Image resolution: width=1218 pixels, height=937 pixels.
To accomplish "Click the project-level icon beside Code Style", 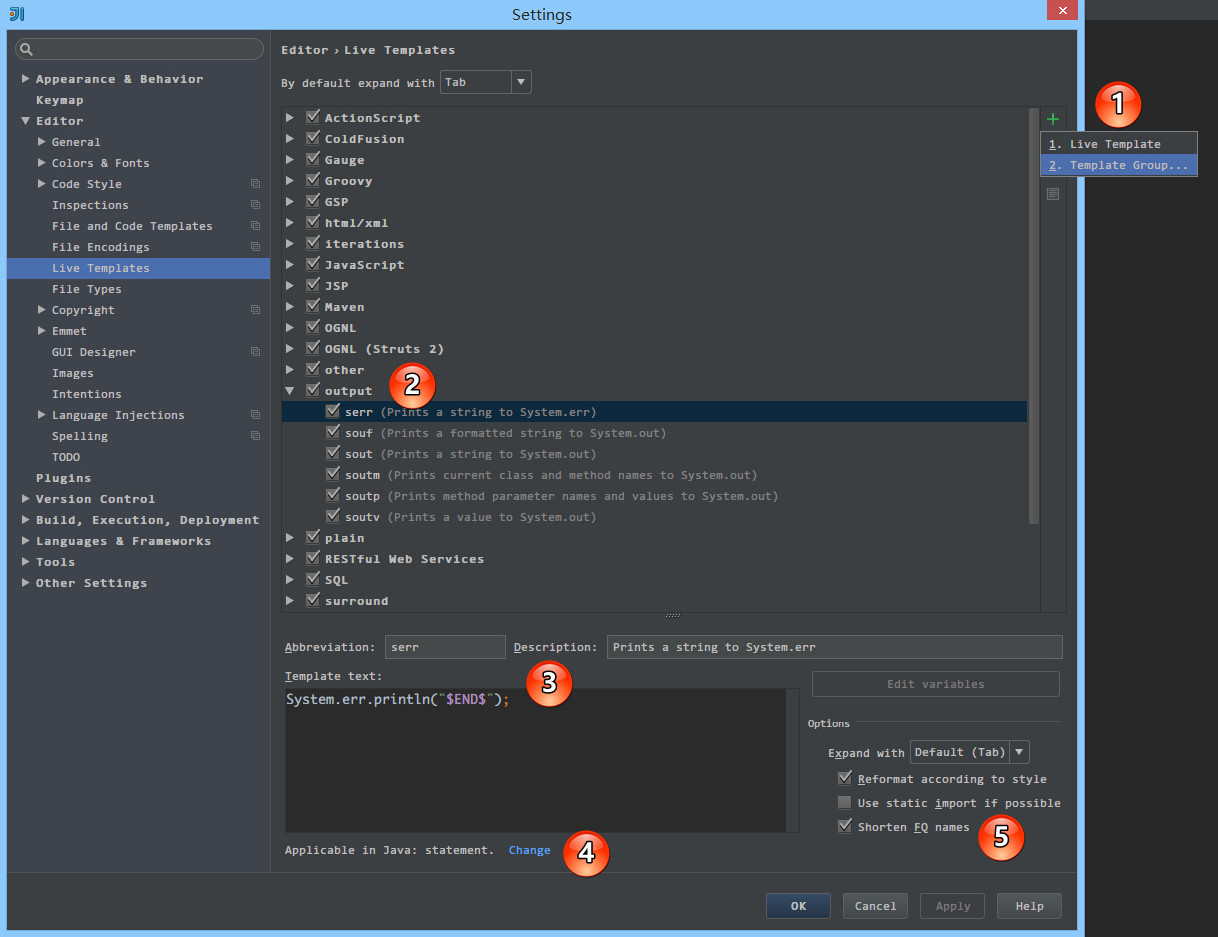I will pyautogui.click(x=255, y=184).
